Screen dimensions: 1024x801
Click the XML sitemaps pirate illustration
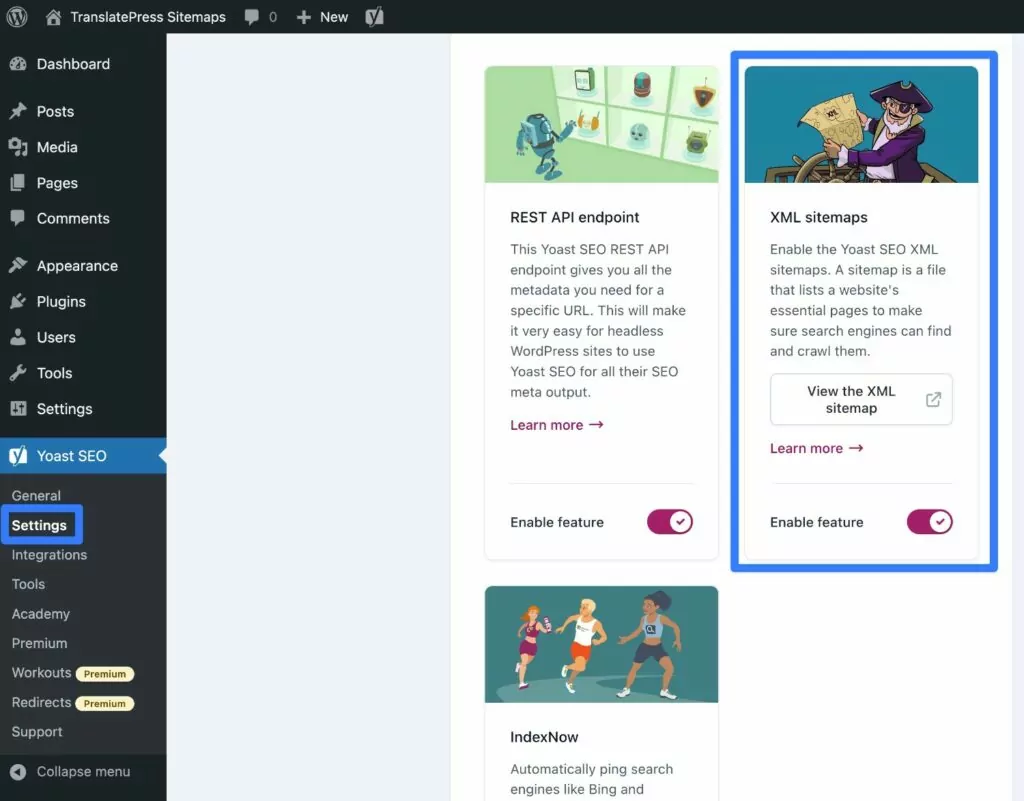coord(861,124)
